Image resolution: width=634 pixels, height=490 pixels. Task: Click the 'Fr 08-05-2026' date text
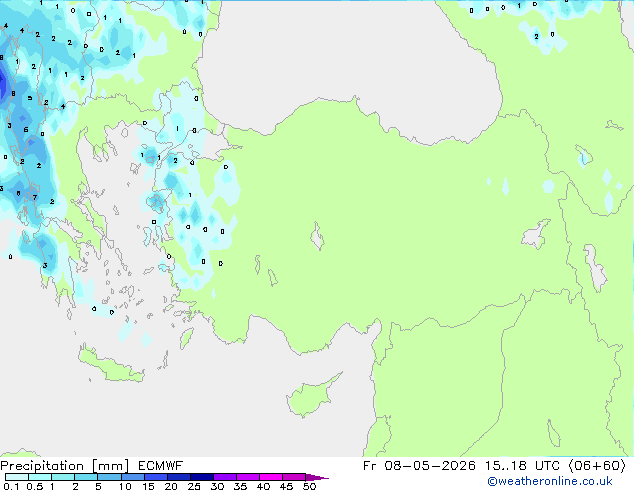pos(419,466)
